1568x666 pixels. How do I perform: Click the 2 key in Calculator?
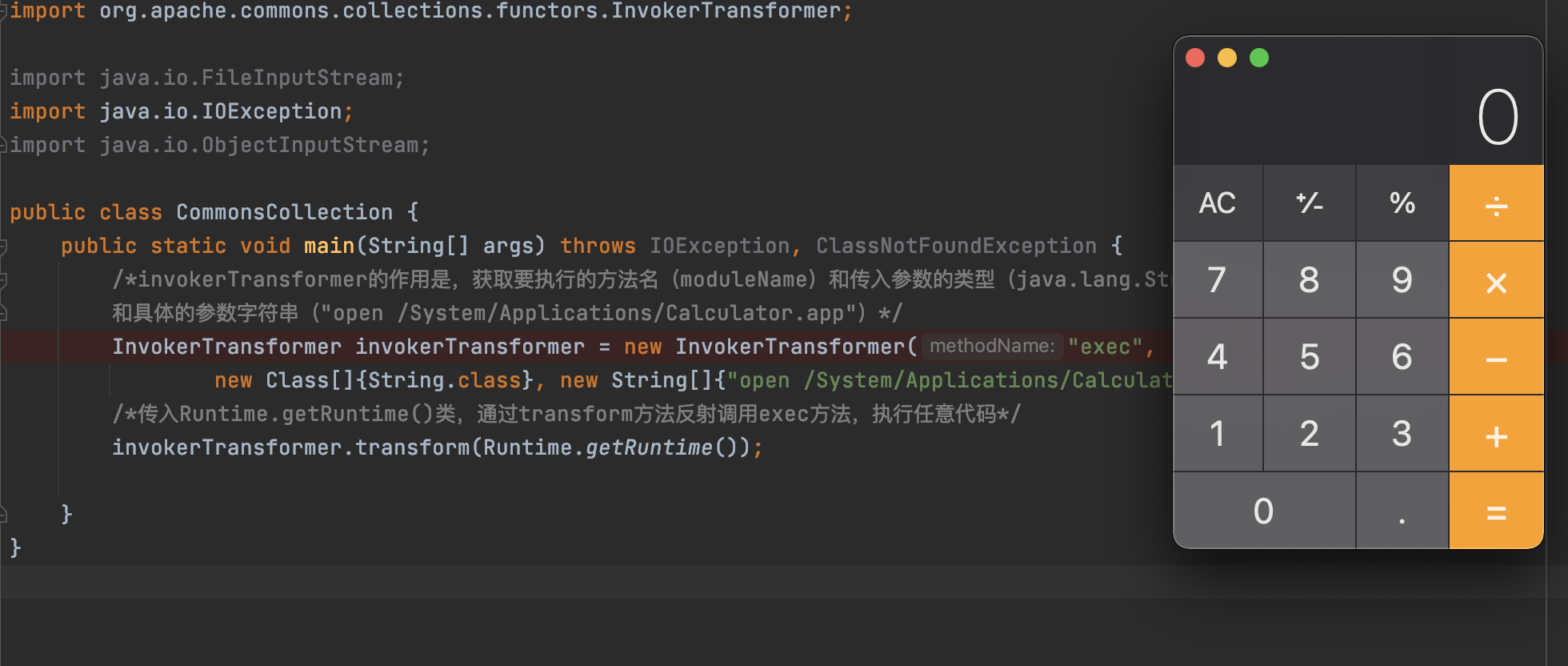point(1310,434)
